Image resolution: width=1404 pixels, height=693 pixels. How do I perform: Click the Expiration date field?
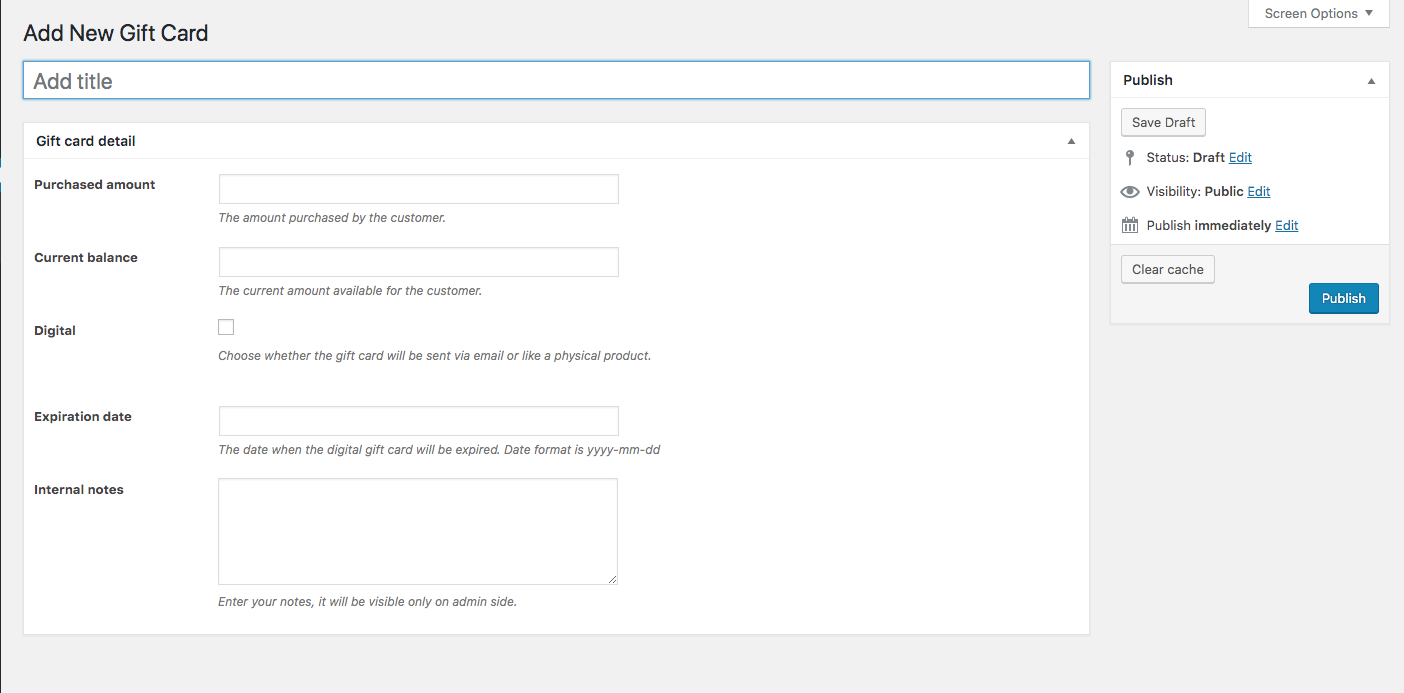coord(418,421)
